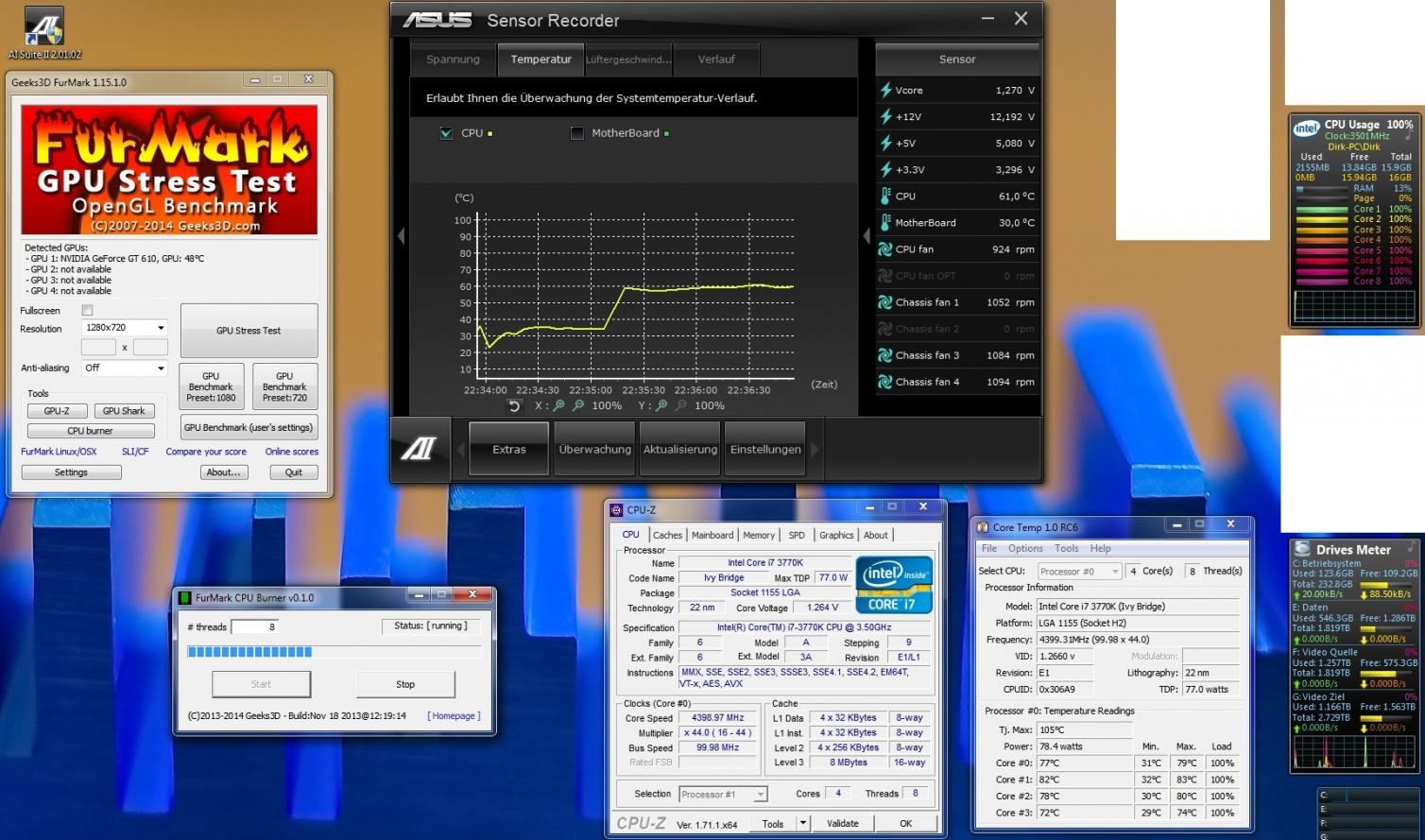Click the custom width field under Resolution
The width and height of the screenshot is (1425, 840).
98,347
